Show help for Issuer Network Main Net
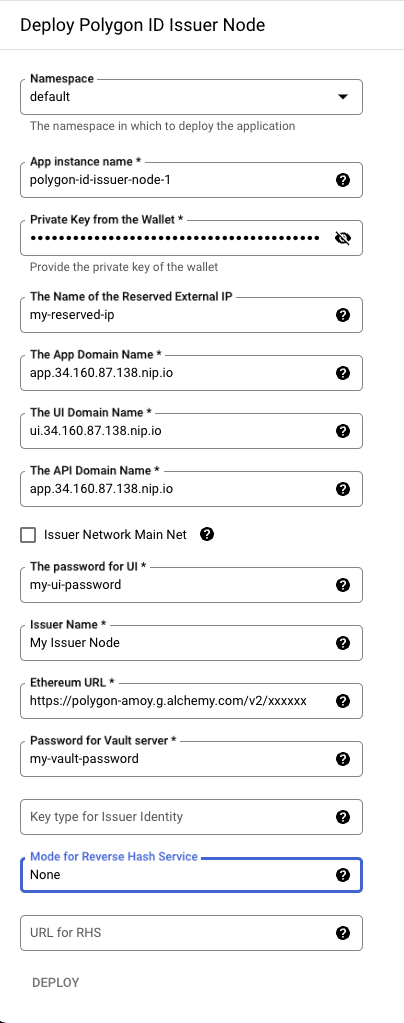This screenshot has height=1023, width=404. pos(207,535)
